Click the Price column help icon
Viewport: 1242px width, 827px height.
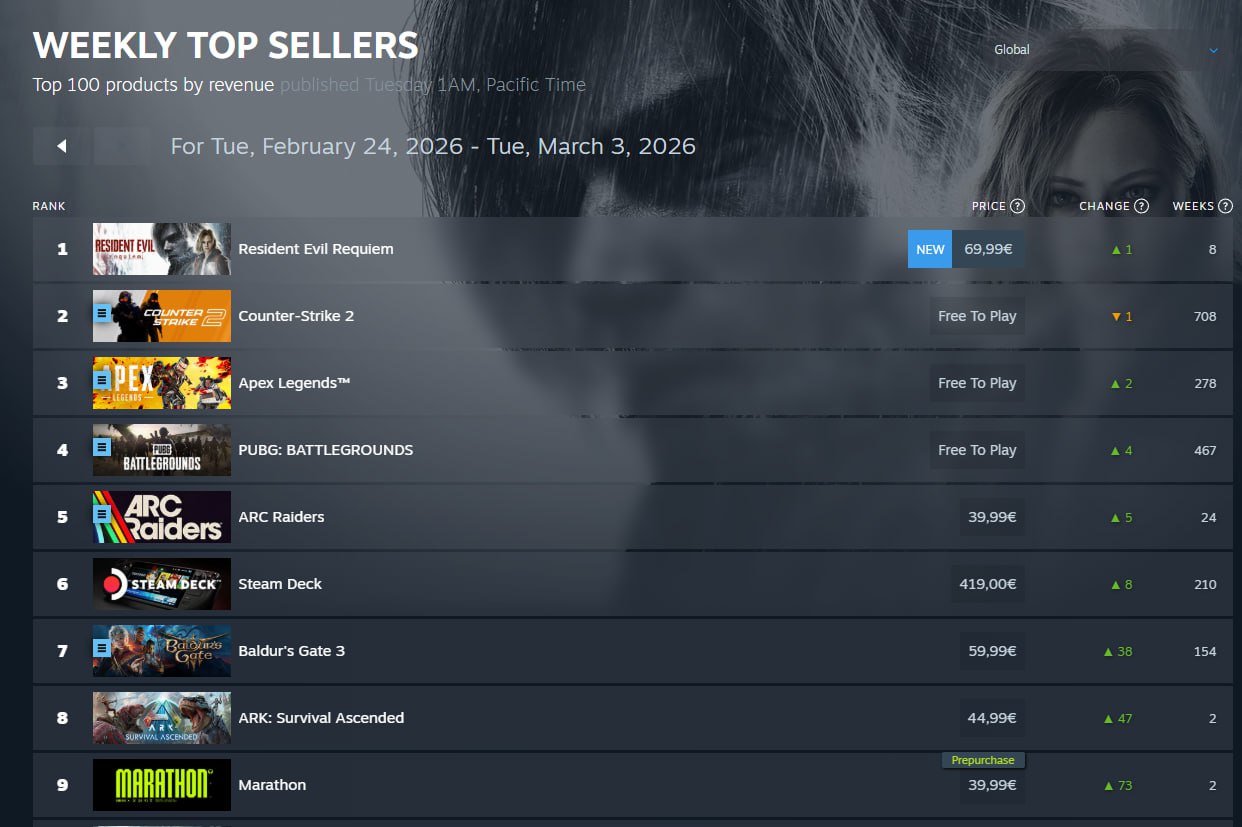(1017, 206)
